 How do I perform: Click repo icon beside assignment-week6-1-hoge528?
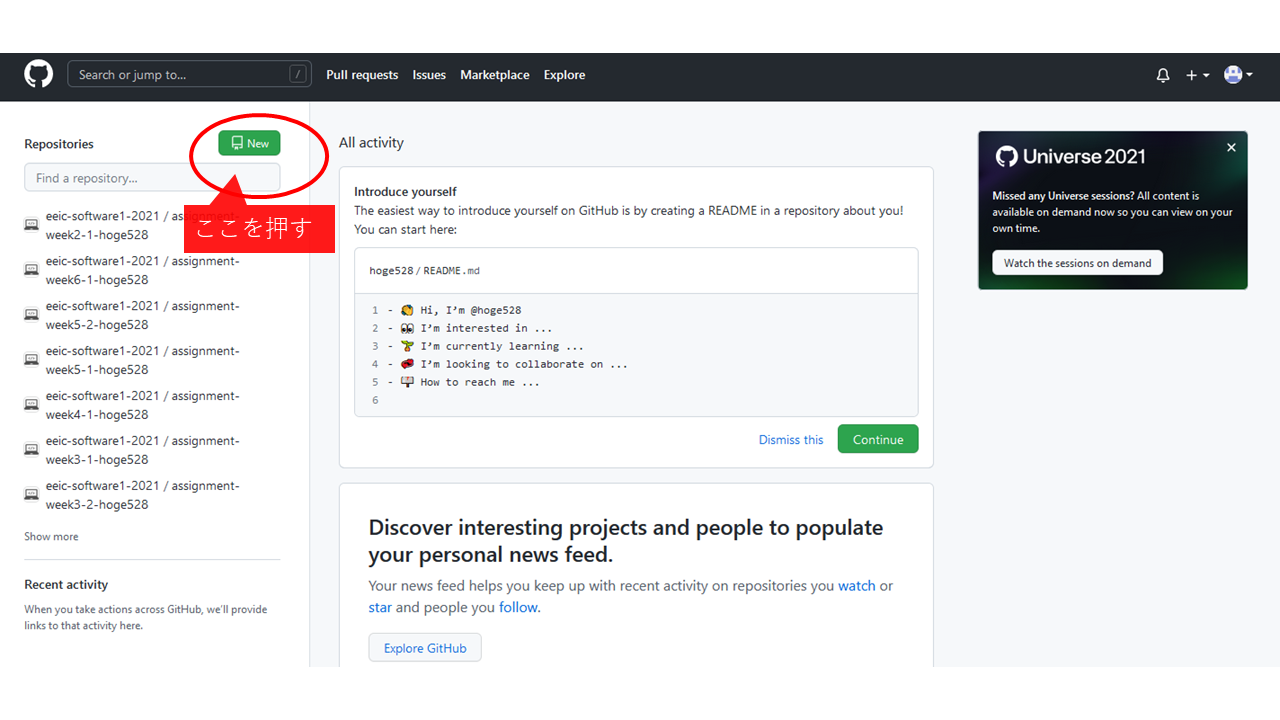[x=32, y=270]
